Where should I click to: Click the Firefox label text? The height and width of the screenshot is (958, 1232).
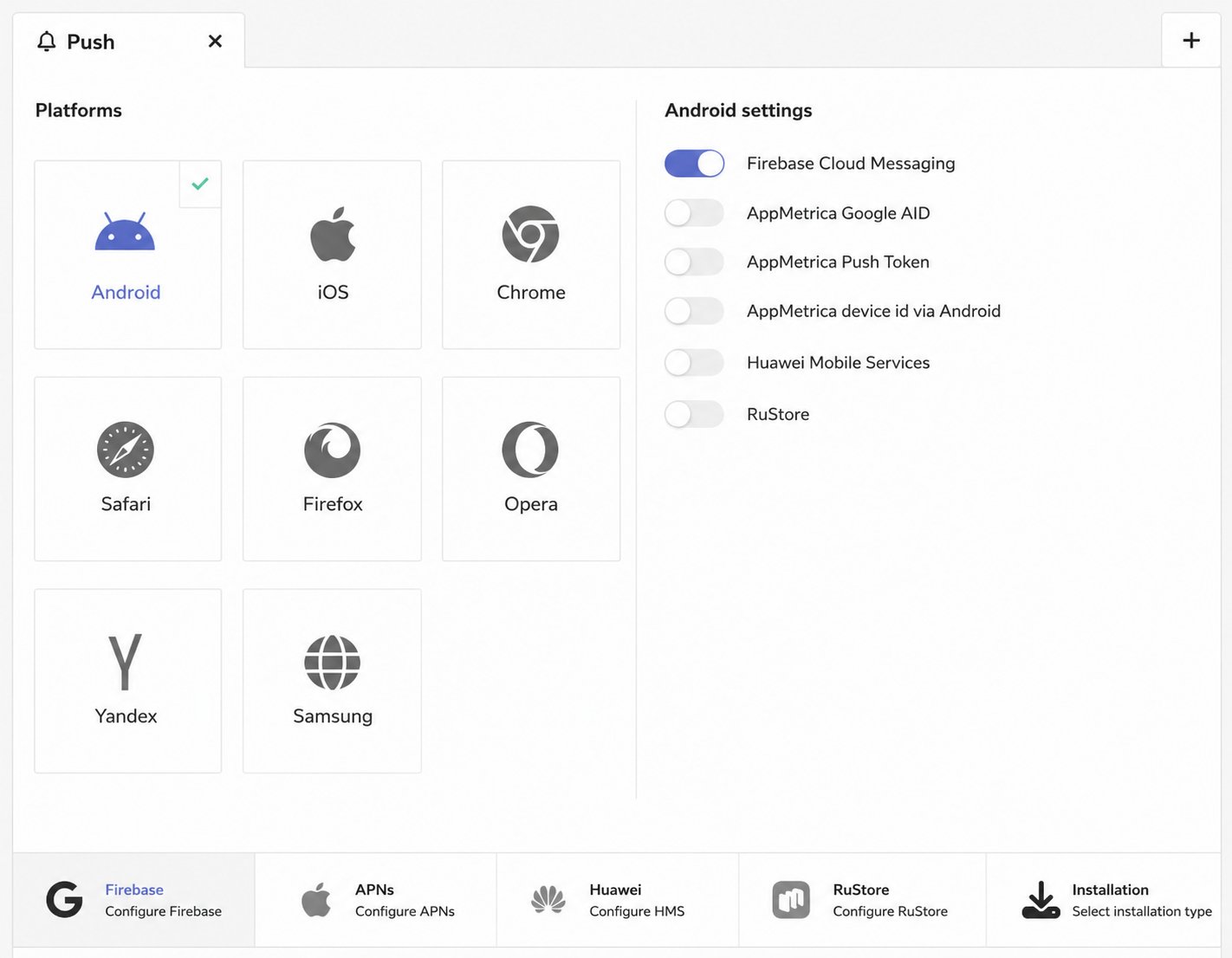coord(333,504)
